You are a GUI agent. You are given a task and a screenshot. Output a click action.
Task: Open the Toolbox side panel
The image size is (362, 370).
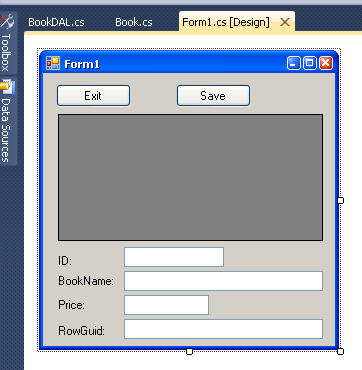pyautogui.click(x=8, y=43)
